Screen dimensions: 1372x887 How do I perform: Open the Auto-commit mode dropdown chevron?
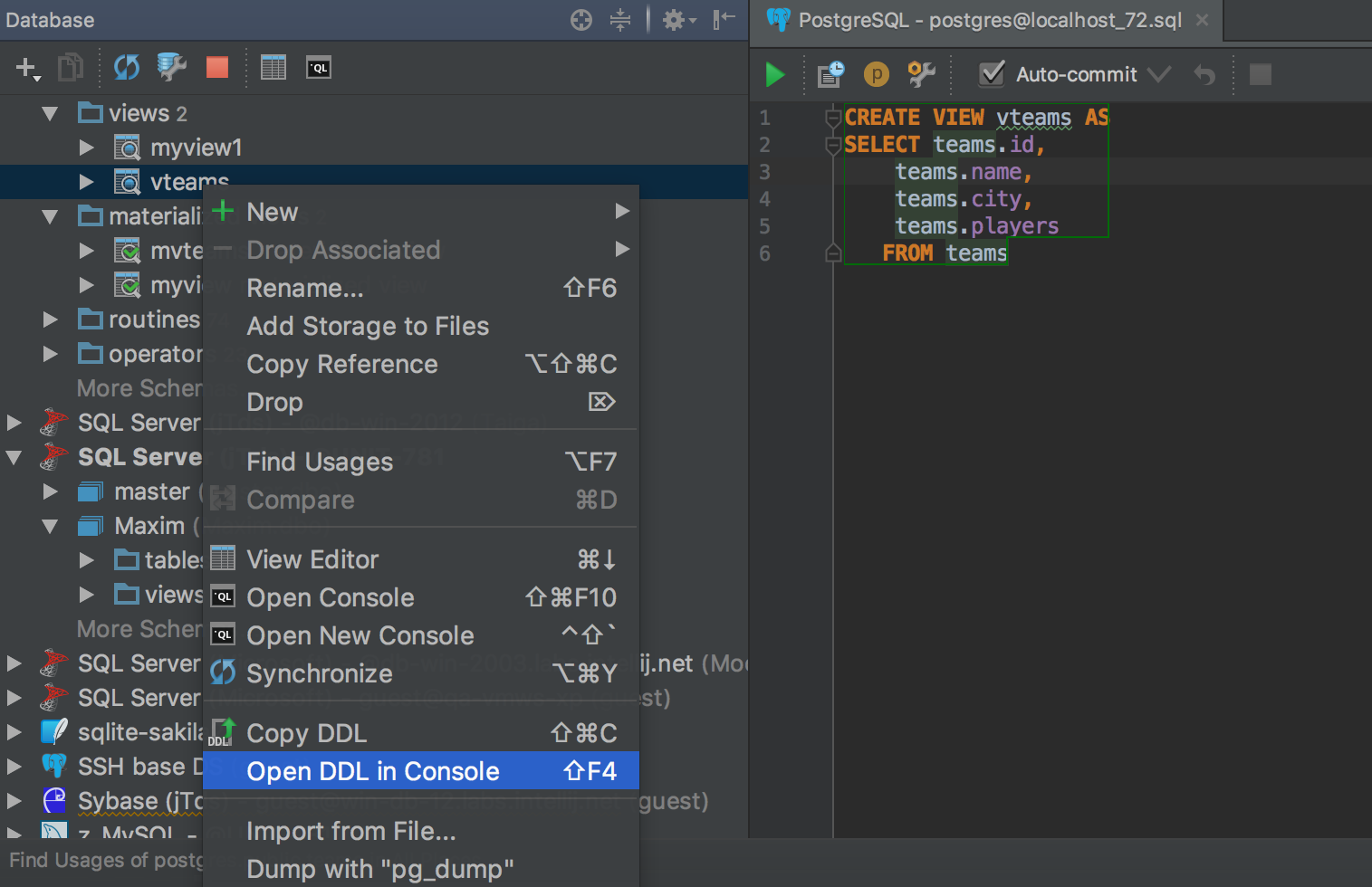(1159, 74)
